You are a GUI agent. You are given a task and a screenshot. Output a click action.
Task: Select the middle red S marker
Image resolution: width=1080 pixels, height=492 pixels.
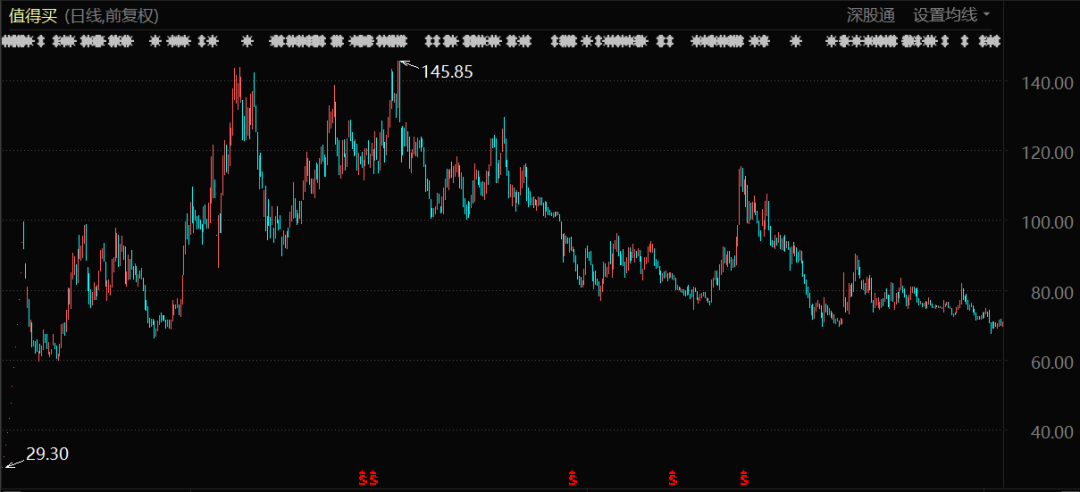[573, 478]
